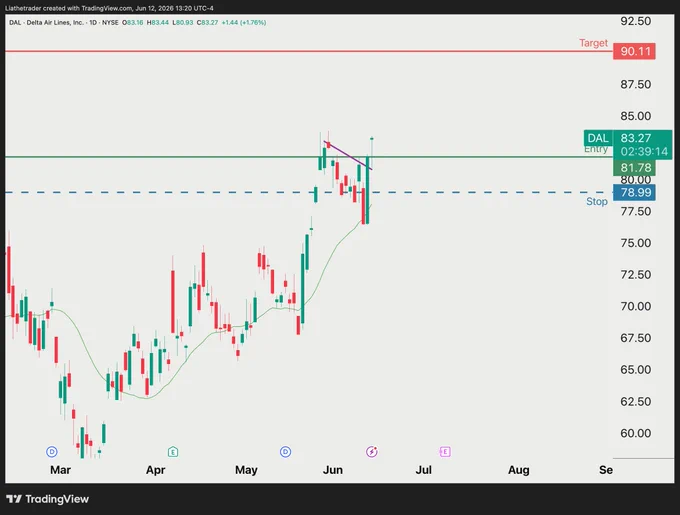Click the low value L80.93 in the header
The height and width of the screenshot is (515, 680).
coord(183,22)
